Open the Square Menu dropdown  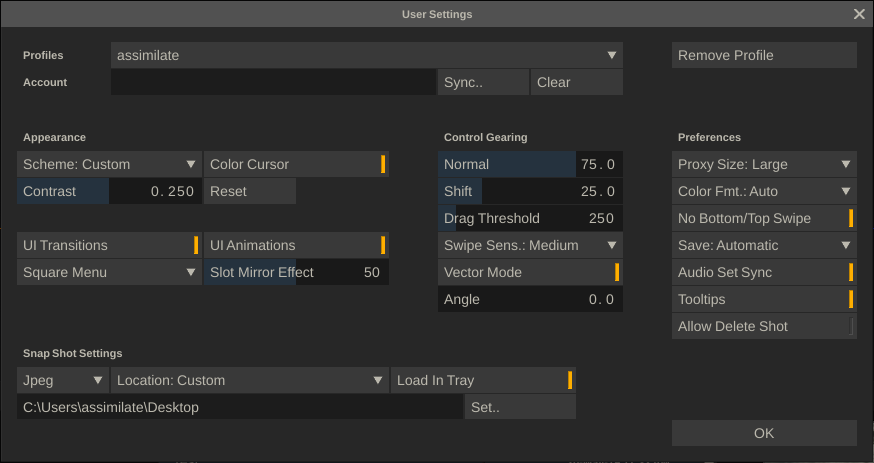point(109,272)
